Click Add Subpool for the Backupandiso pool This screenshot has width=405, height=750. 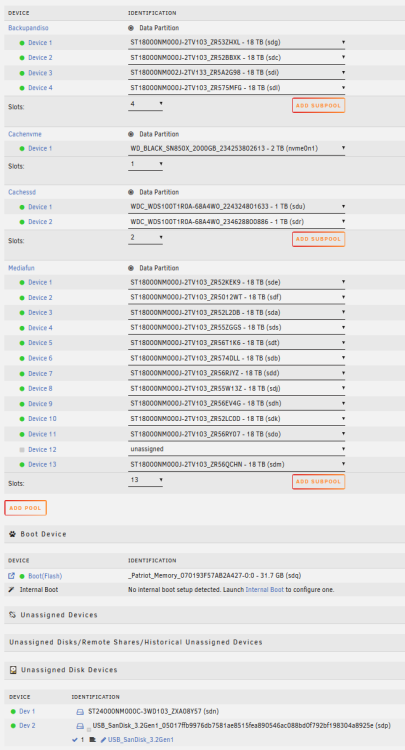[x=318, y=105]
